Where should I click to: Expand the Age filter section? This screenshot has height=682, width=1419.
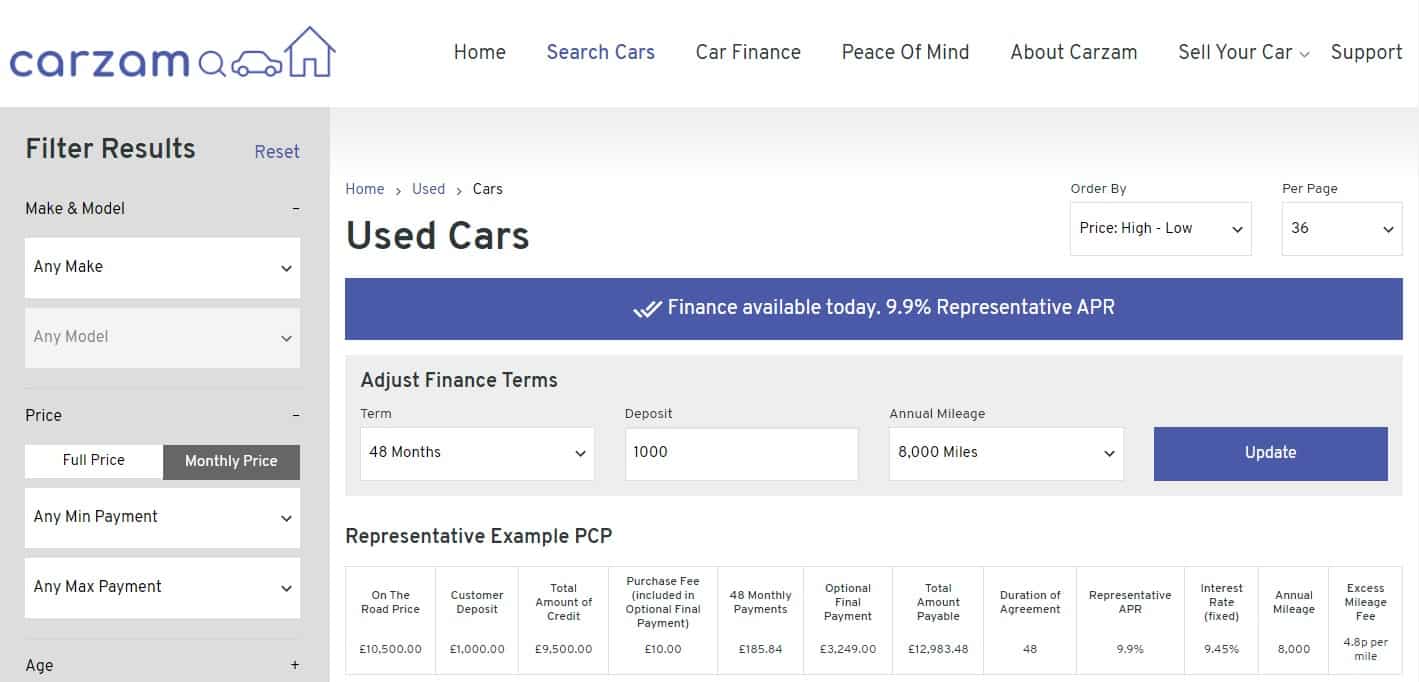point(295,665)
